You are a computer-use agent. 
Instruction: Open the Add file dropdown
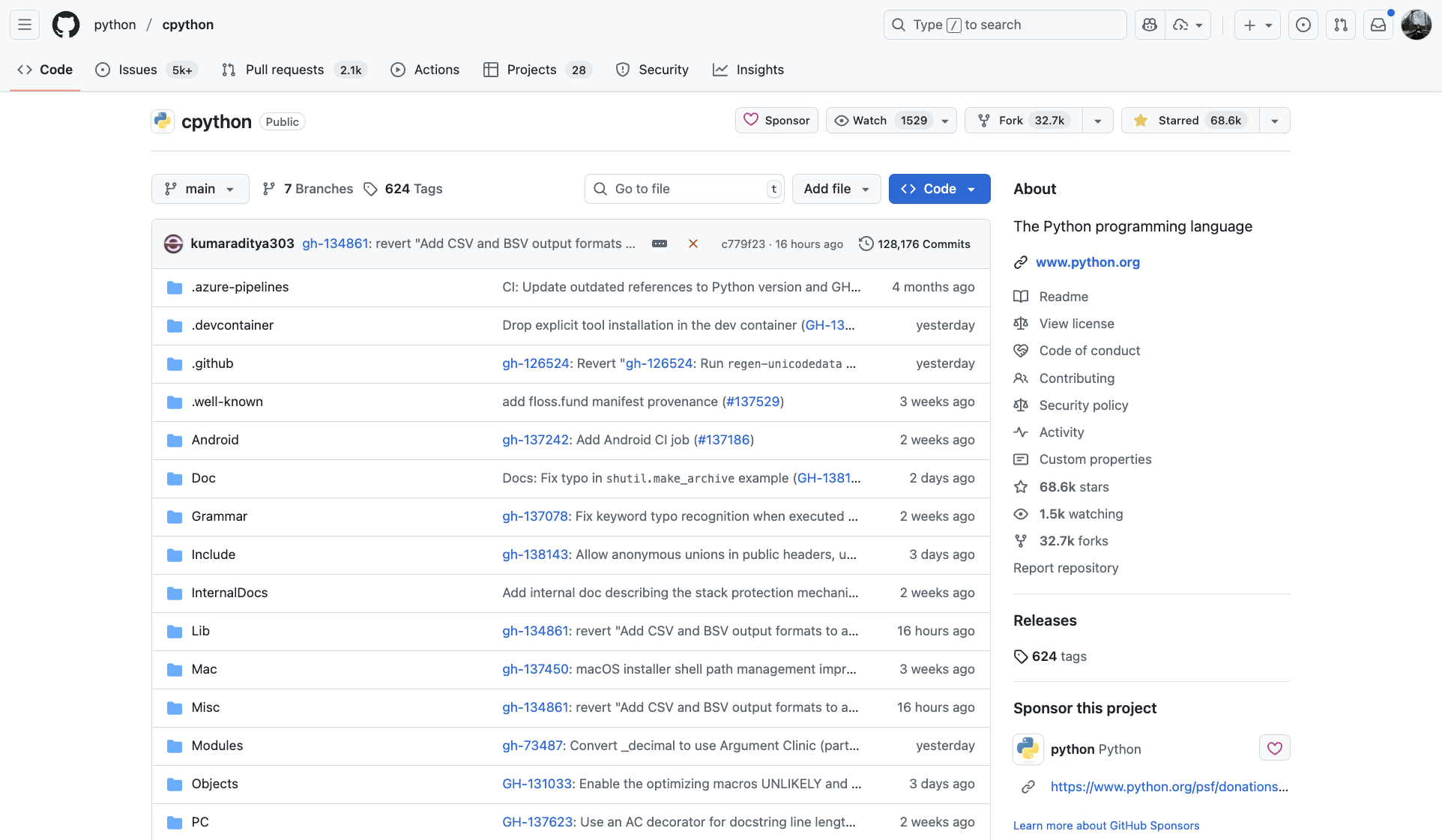(836, 189)
